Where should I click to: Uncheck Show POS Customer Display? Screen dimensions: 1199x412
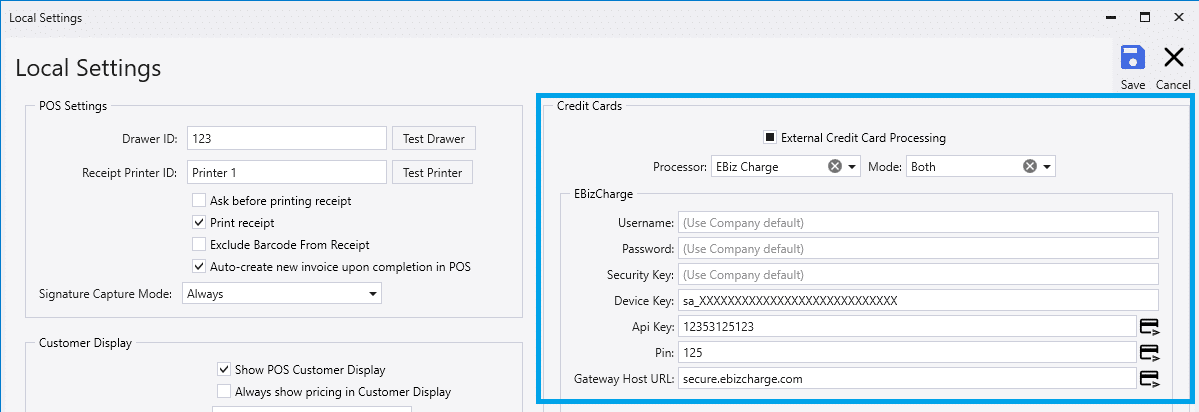point(224,369)
